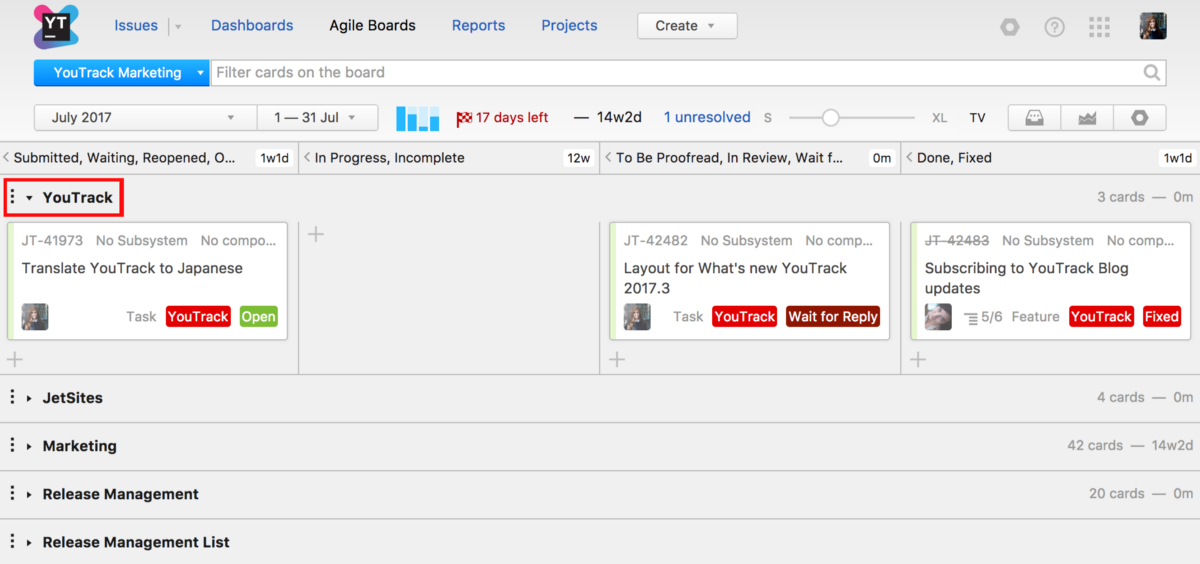Click the 1 unresolved link

coord(707,118)
